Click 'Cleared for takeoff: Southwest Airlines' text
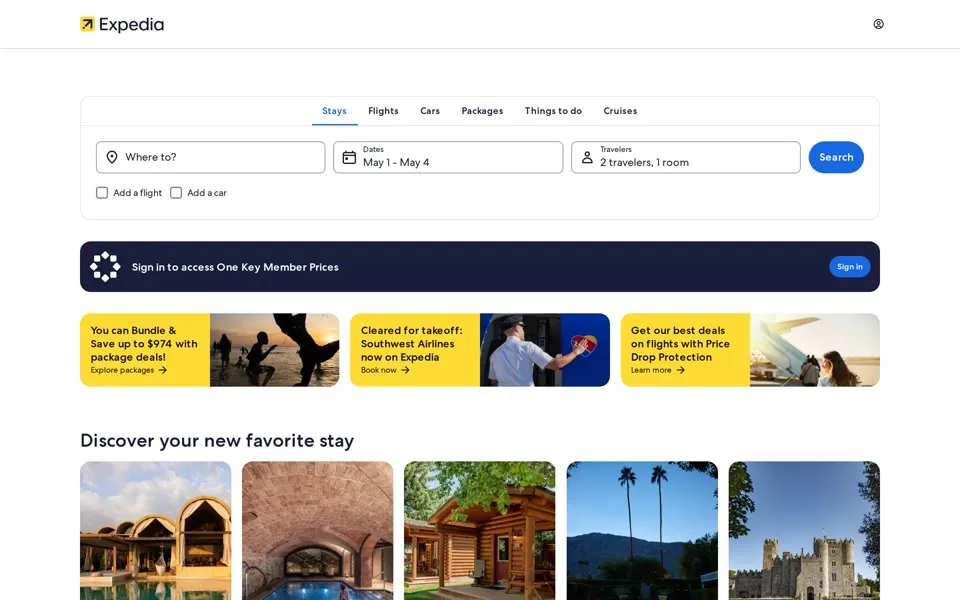The image size is (960, 600). [411, 344]
